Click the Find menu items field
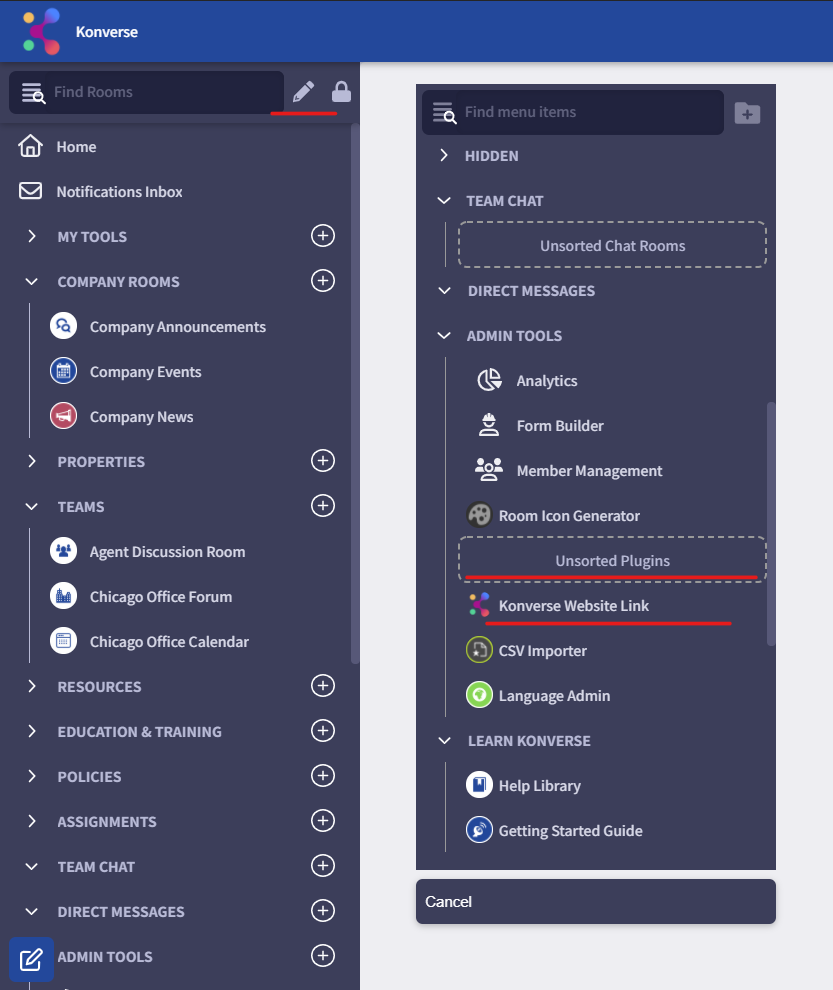The width and height of the screenshot is (833, 990). [573, 112]
